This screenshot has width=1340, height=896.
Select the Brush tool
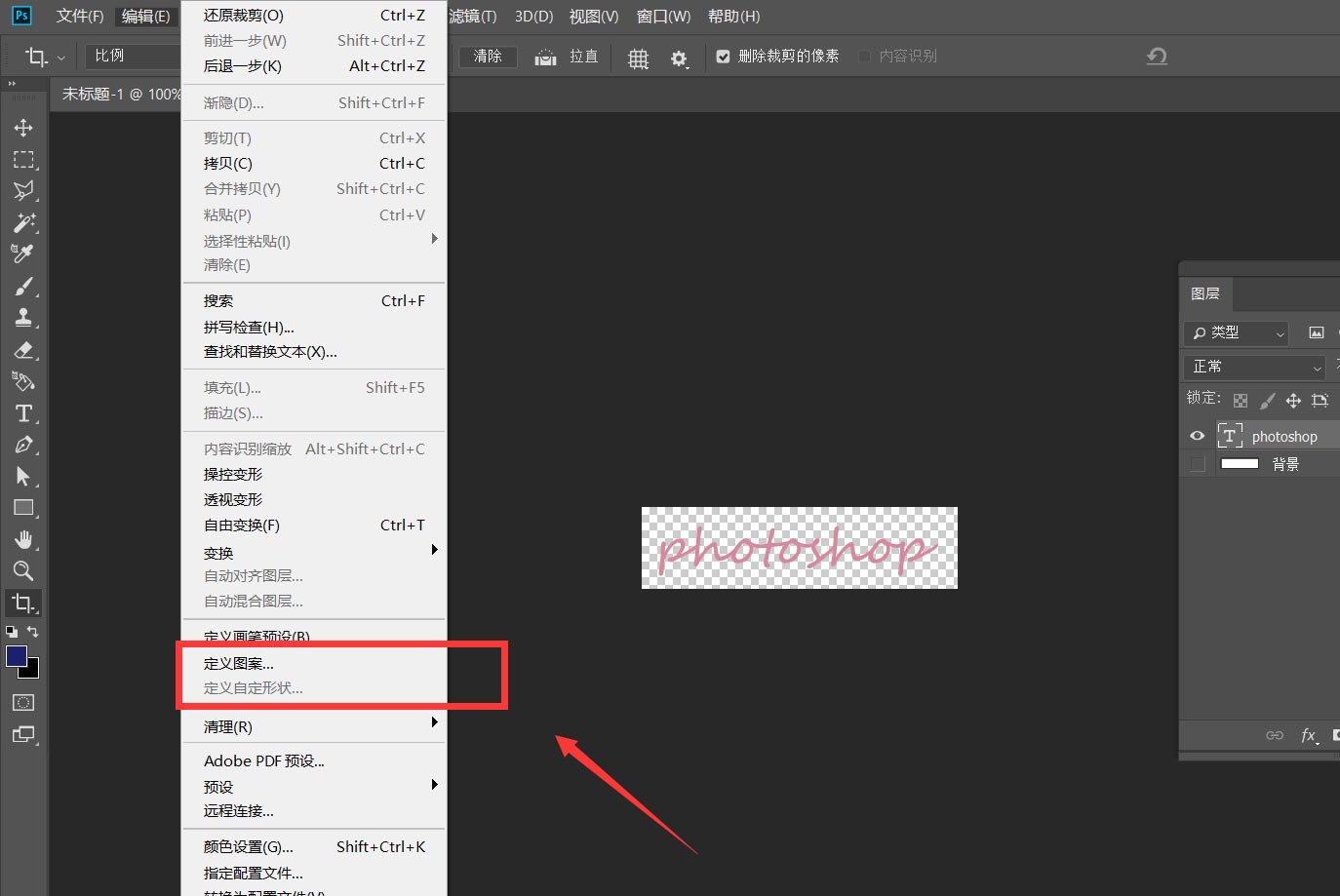point(23,286)
